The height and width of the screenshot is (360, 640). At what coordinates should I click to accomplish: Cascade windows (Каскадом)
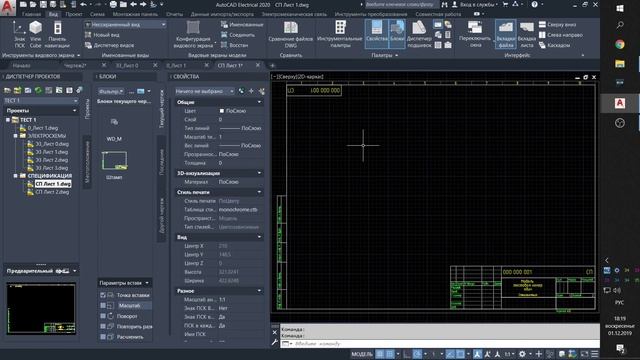point(554,45)
